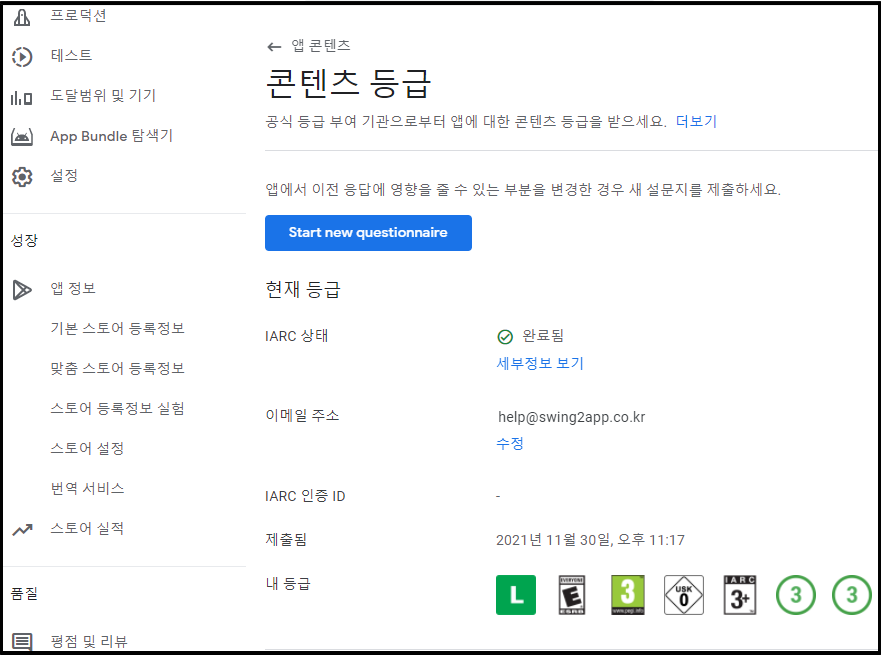
Task: Click the back arrow to 앱 콘텐츠
Action: (x=274, y=46)
